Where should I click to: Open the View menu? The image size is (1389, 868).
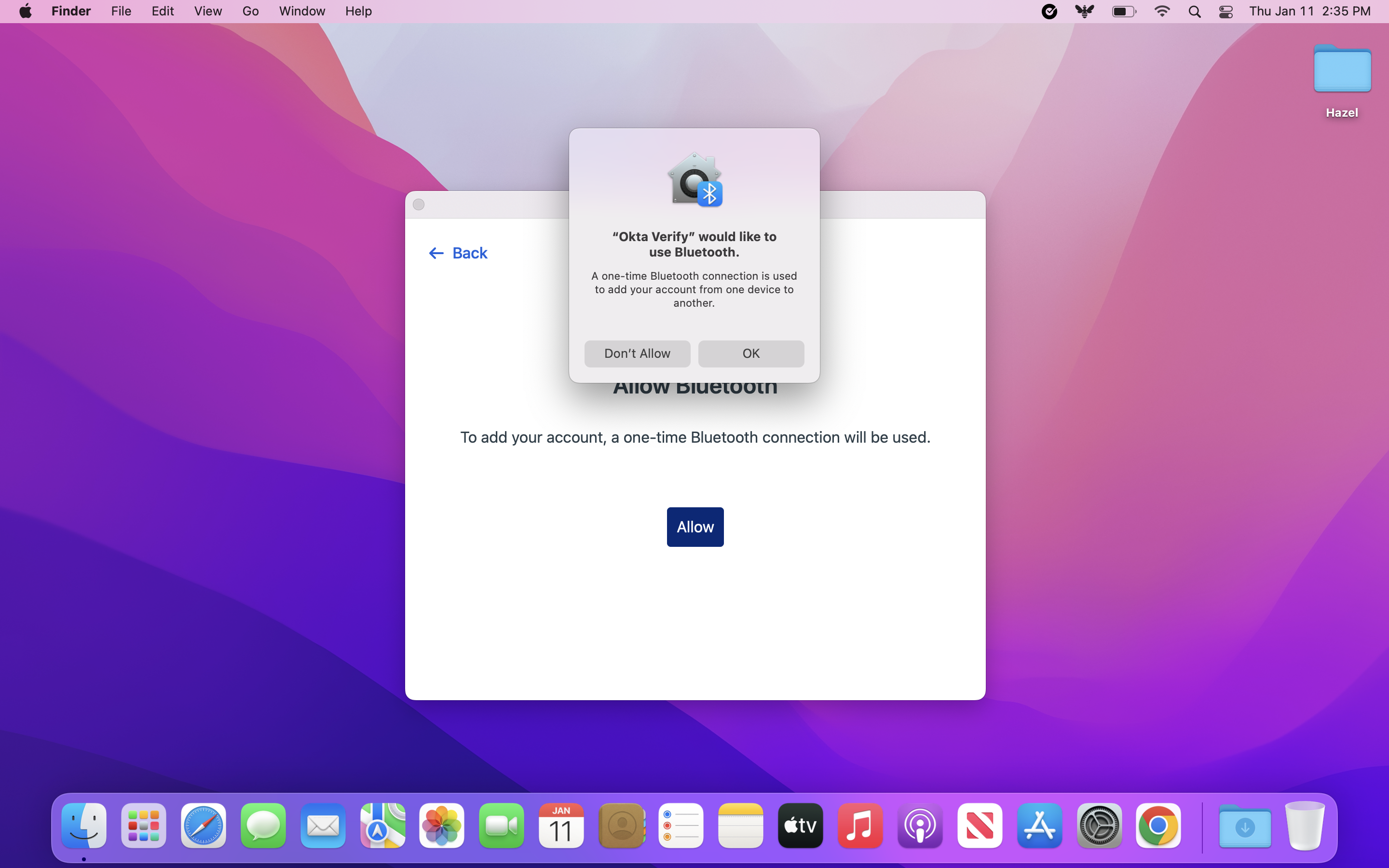tap(208, 12)
